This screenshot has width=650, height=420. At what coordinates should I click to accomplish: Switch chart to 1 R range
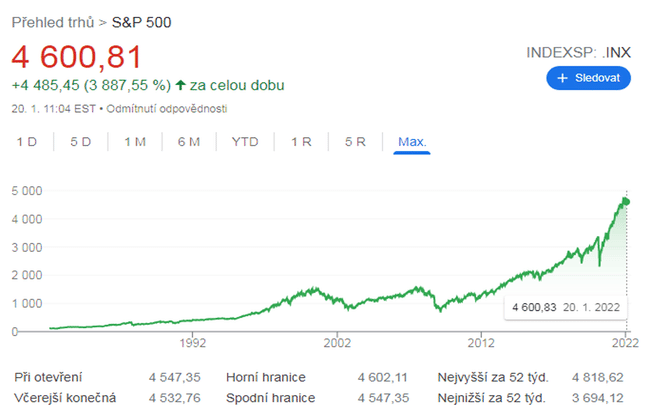pyautogui.click(x=301, y=142)
